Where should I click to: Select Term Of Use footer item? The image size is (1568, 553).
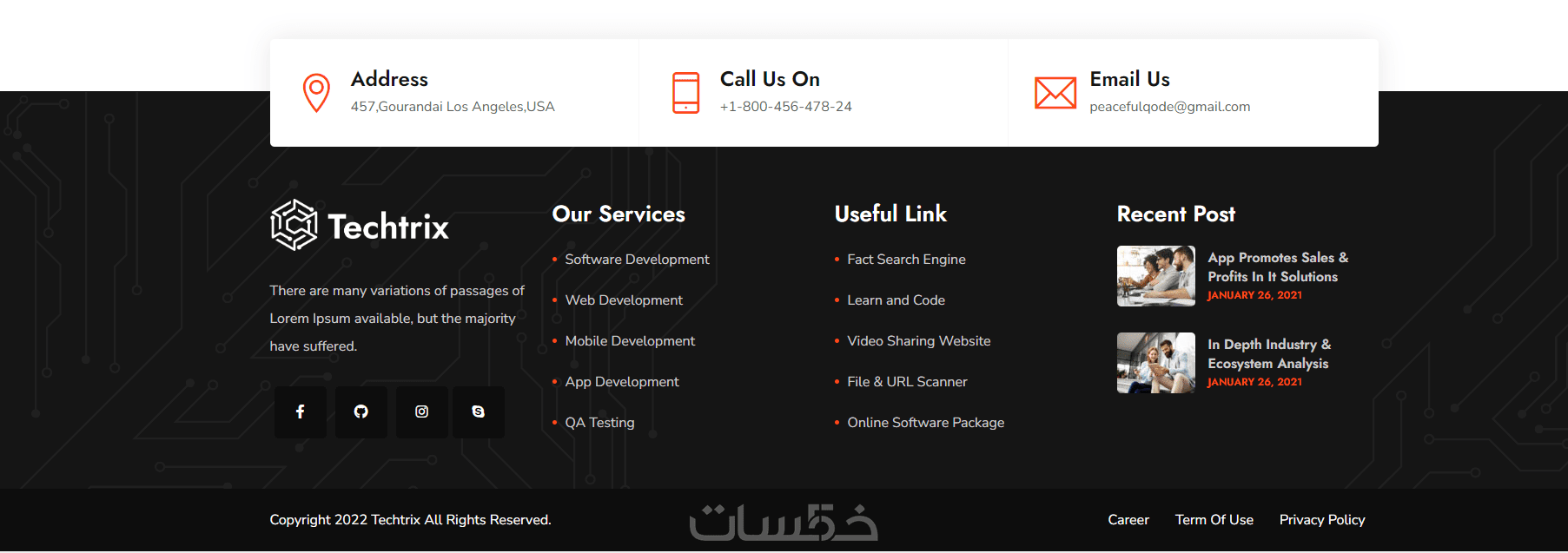1214,520
